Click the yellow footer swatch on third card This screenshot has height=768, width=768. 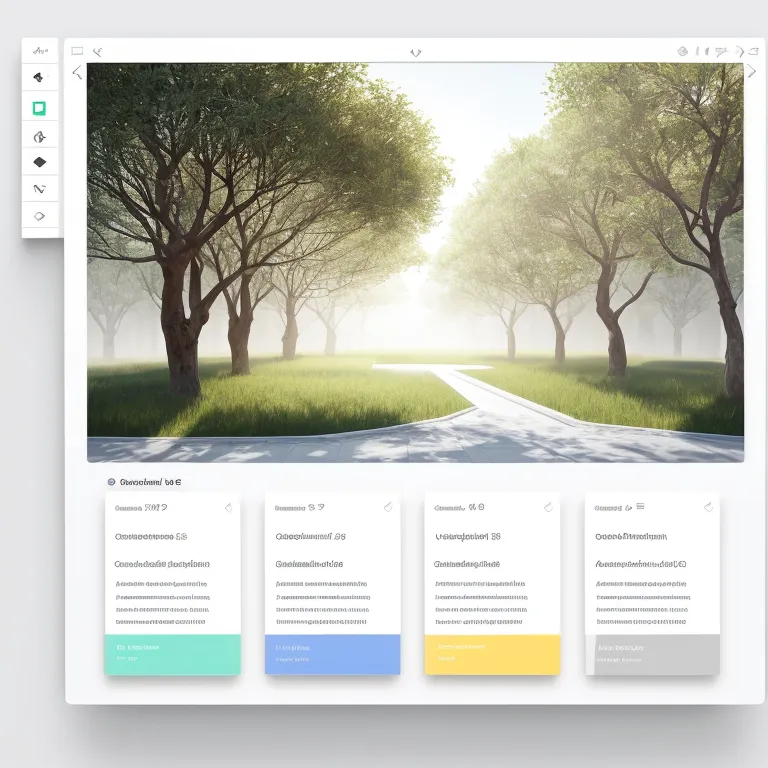pos(492,654)
